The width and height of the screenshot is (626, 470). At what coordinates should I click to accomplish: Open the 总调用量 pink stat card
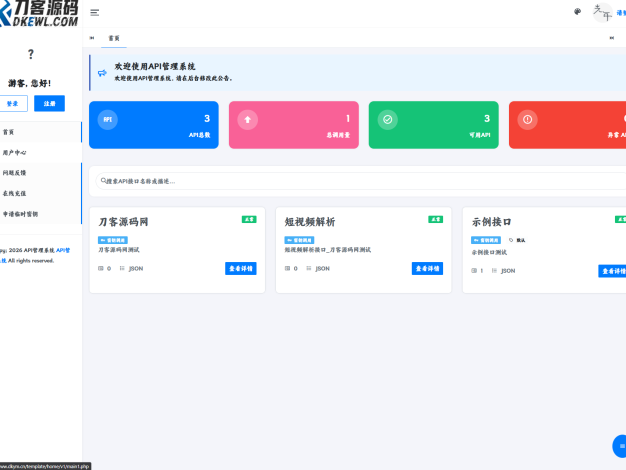[x=294, y=125]
